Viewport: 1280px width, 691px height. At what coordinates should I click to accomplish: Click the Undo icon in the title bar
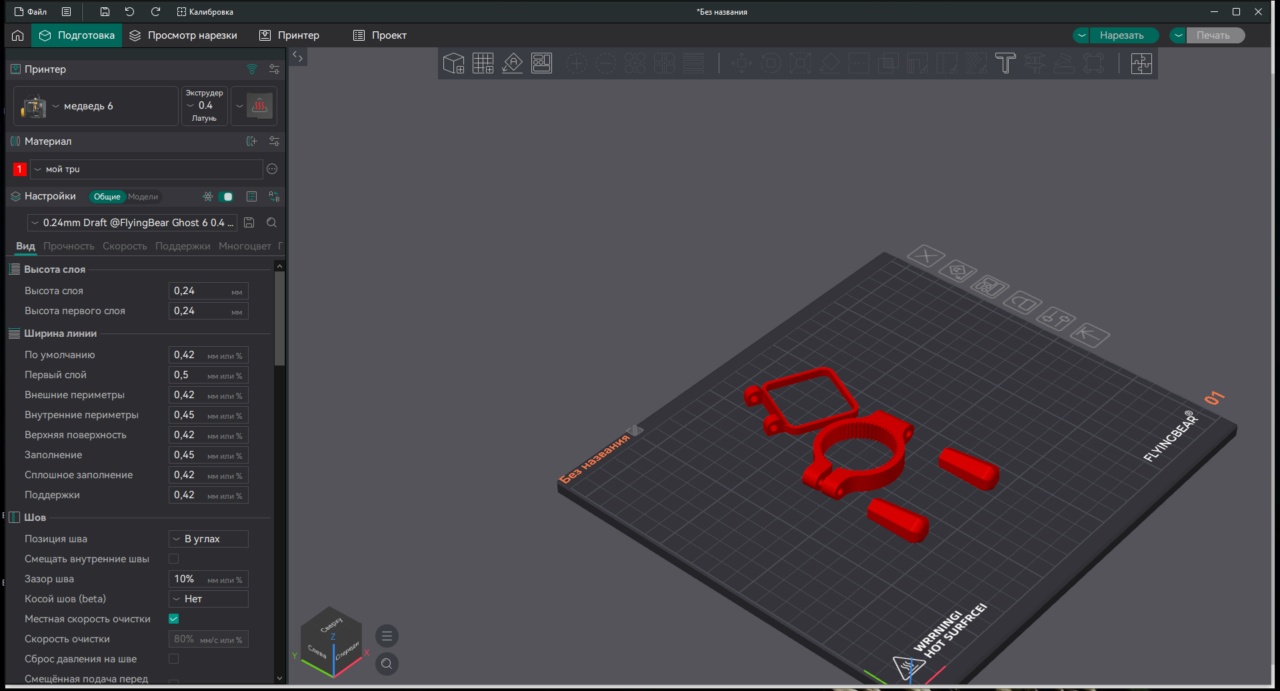coord(129,11)
